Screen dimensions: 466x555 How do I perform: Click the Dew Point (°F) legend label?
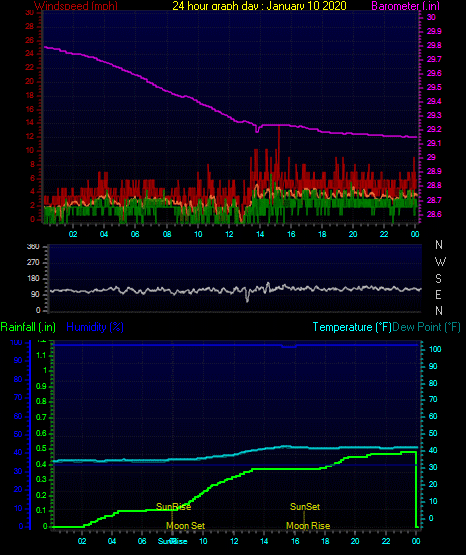click(x=426, y=327)
